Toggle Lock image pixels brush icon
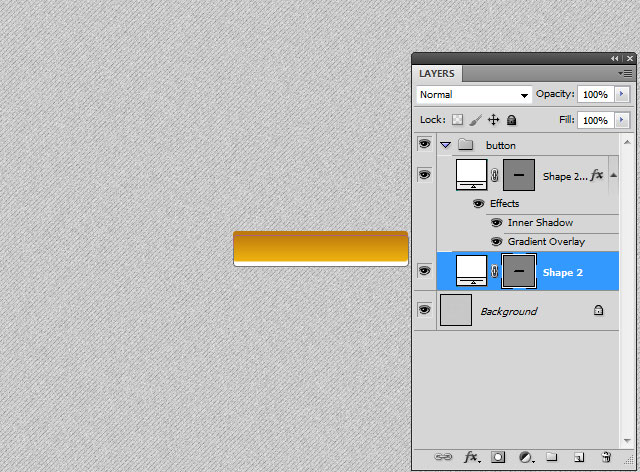Image resolution: width=640 pixels, height=472 pixels. pyautogui.click(x=475, y=120)
